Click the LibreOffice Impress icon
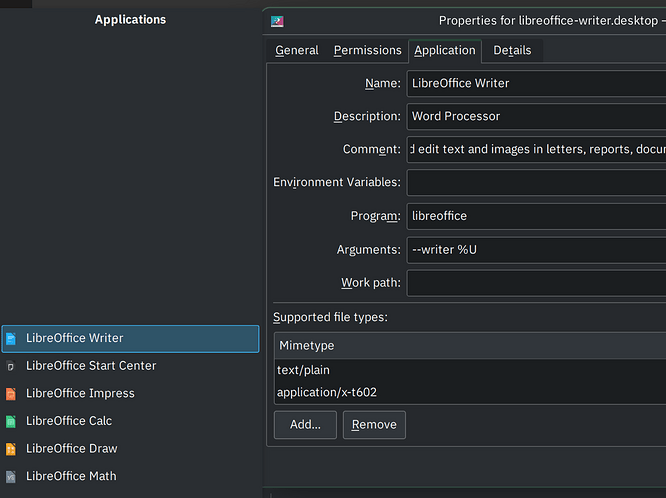 coord(11,394)
